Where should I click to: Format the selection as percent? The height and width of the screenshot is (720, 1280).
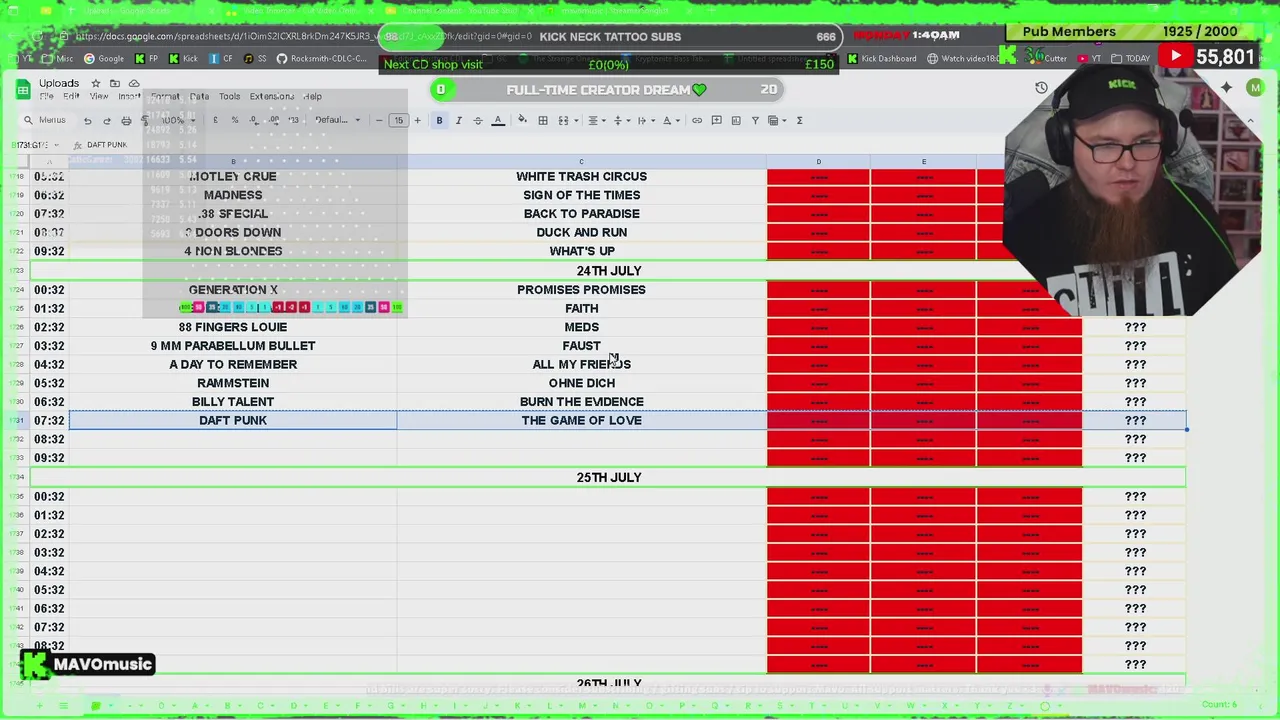[234, 120]
